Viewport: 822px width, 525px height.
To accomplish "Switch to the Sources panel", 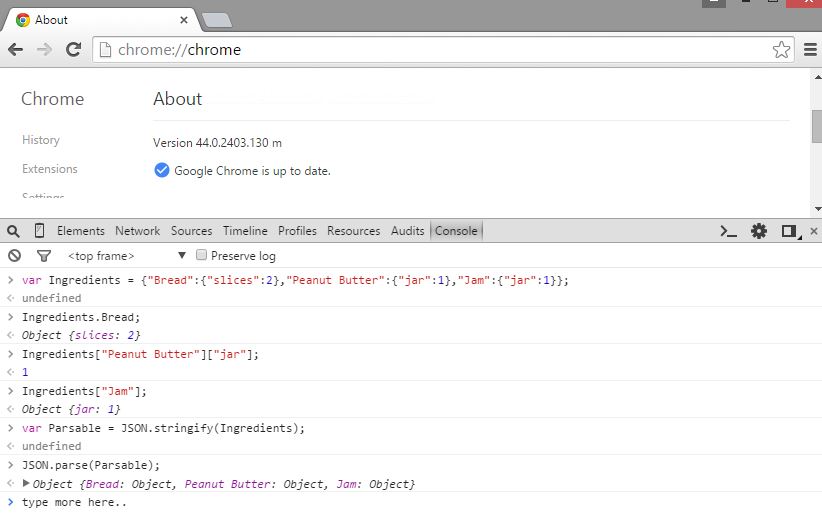I will click(191, 231).
